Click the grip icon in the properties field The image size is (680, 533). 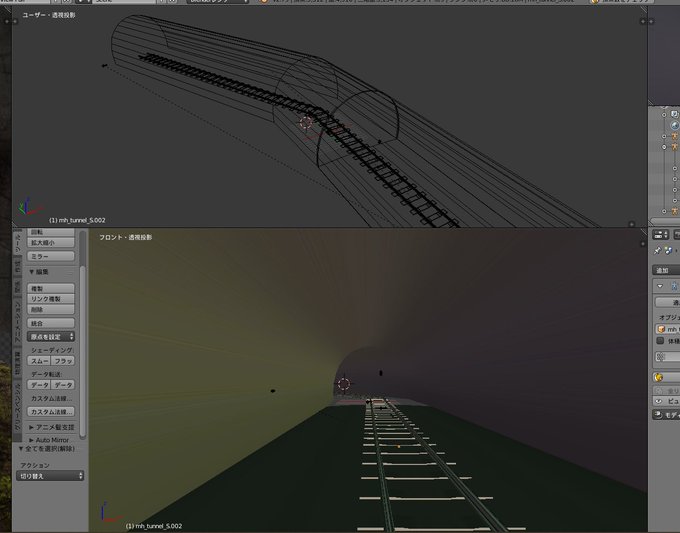[660, 356]
